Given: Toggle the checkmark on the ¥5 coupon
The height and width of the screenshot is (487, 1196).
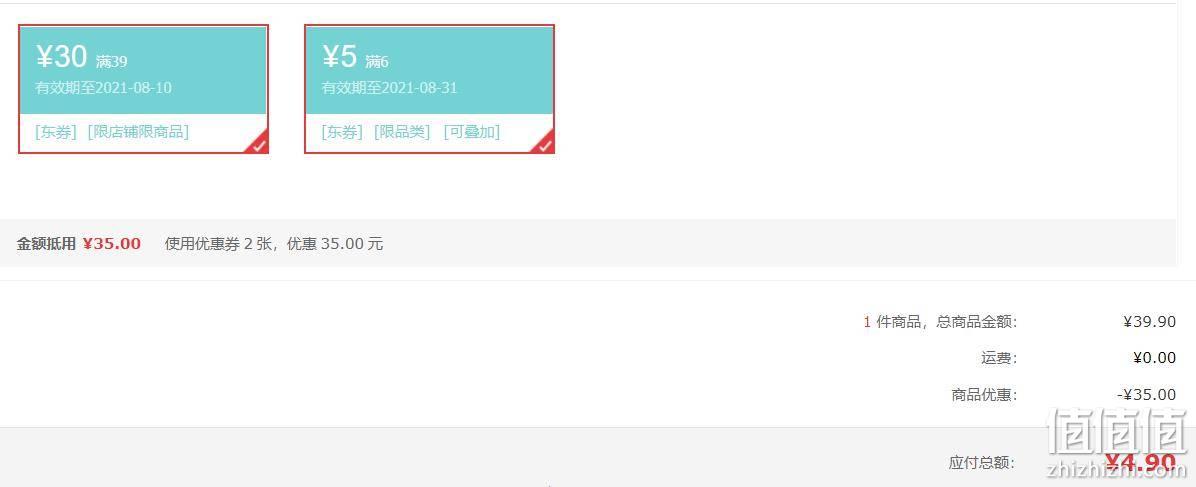Looking at the screenshot, I should click(545, 144).
